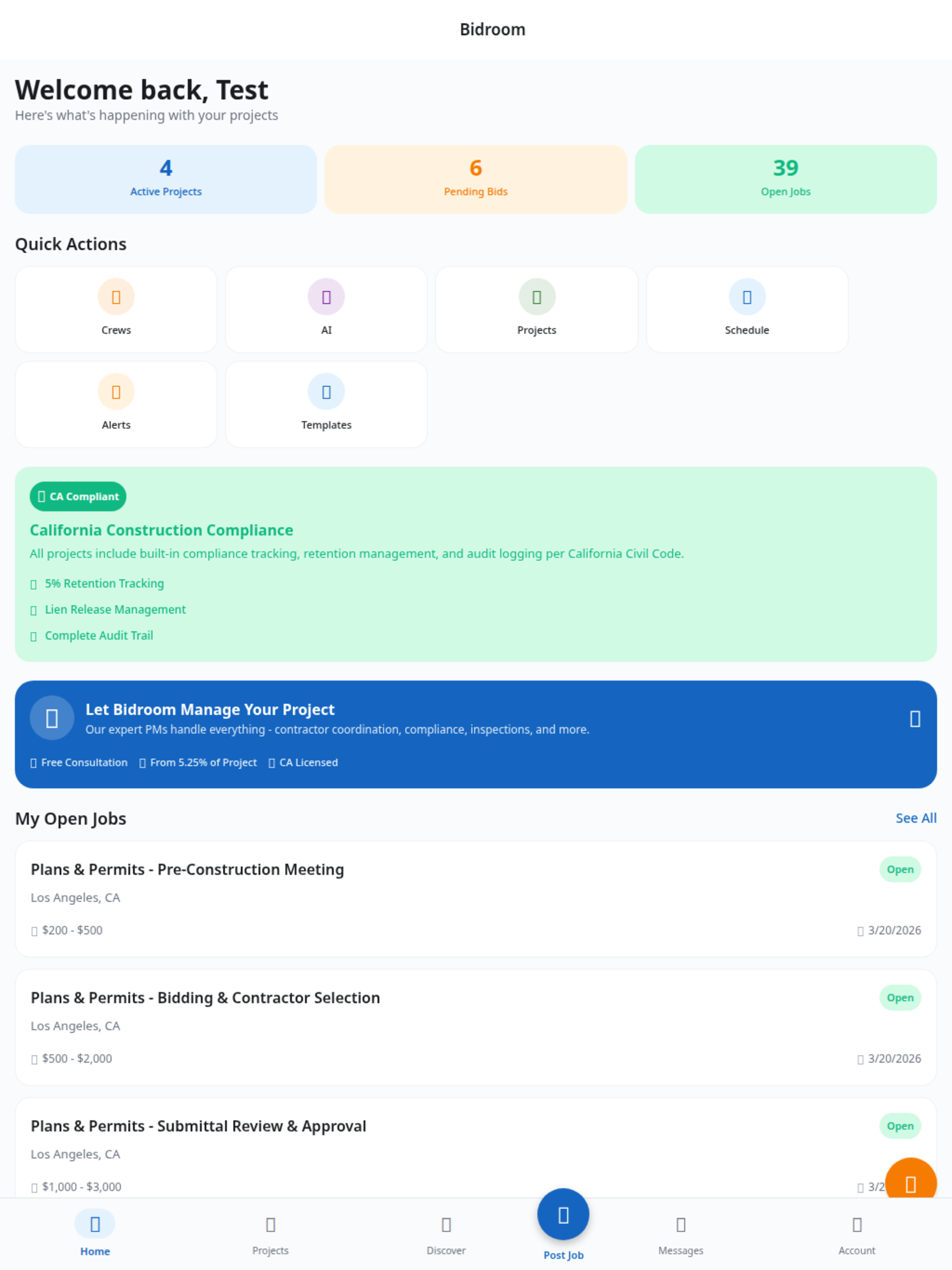Open the Crews quick action

click(116, 310)
